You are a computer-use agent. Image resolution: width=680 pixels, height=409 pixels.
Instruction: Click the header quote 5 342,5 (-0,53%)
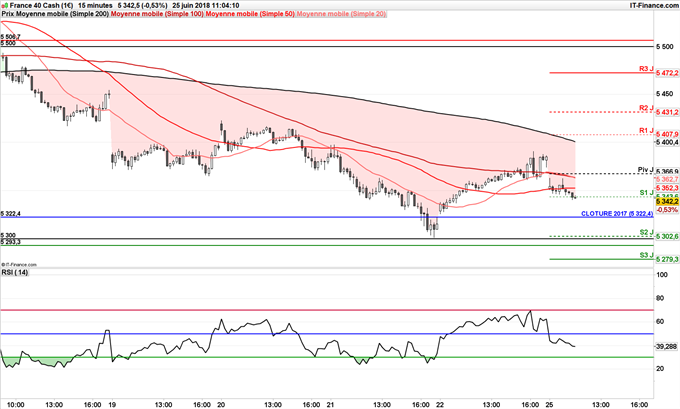[143, 6]
